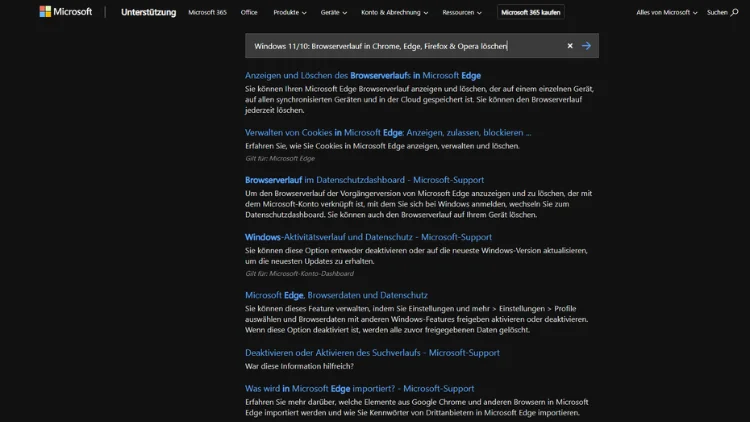Expand Alles von Microsoft dropdown
This screenshot has width=750, height=422.
[667, 12]
